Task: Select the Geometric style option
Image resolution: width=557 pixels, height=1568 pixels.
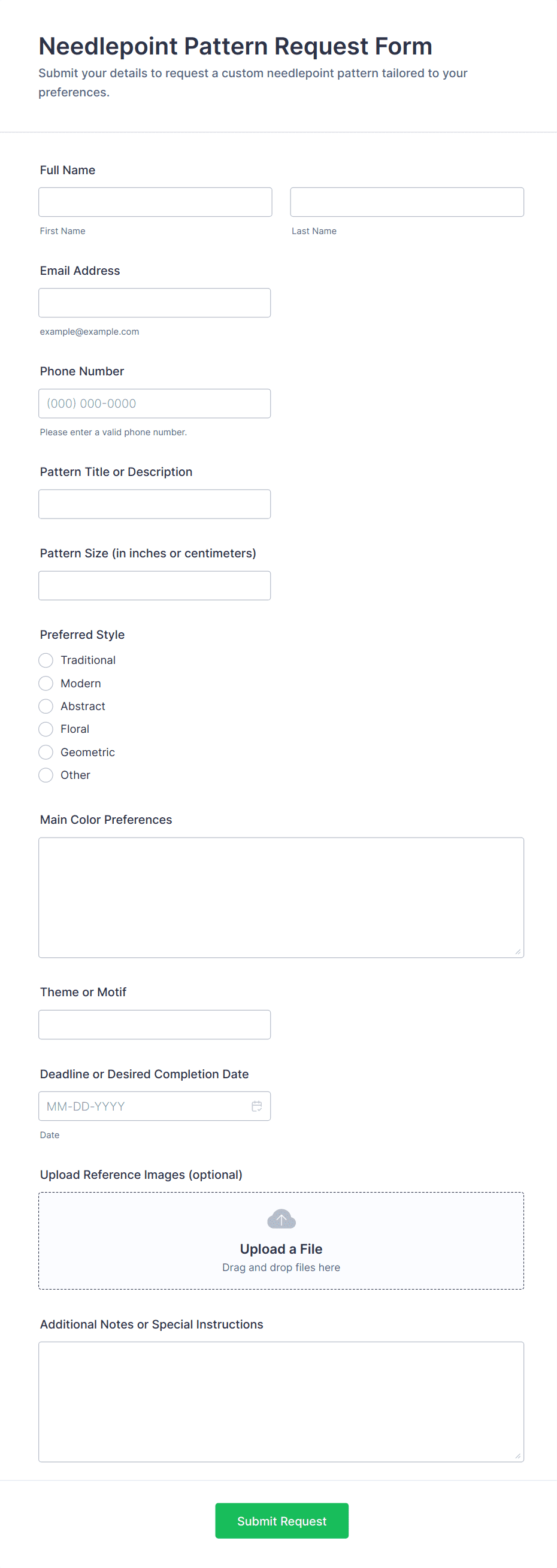Action: (46, 753)
